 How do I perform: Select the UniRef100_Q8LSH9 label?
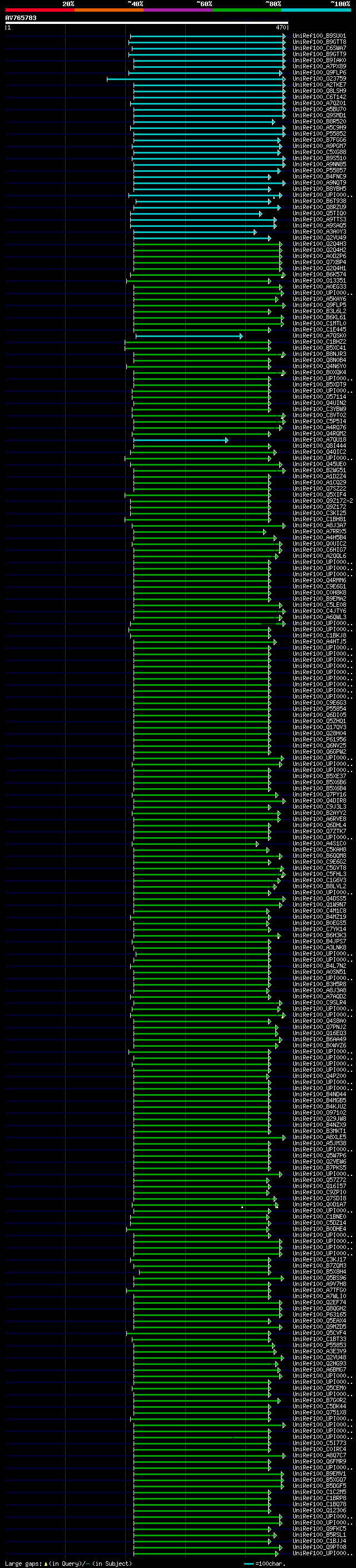(319, 91)
